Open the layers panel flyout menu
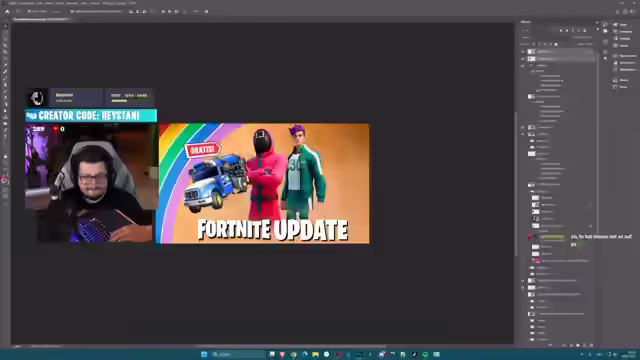 [x=597, y=22]
